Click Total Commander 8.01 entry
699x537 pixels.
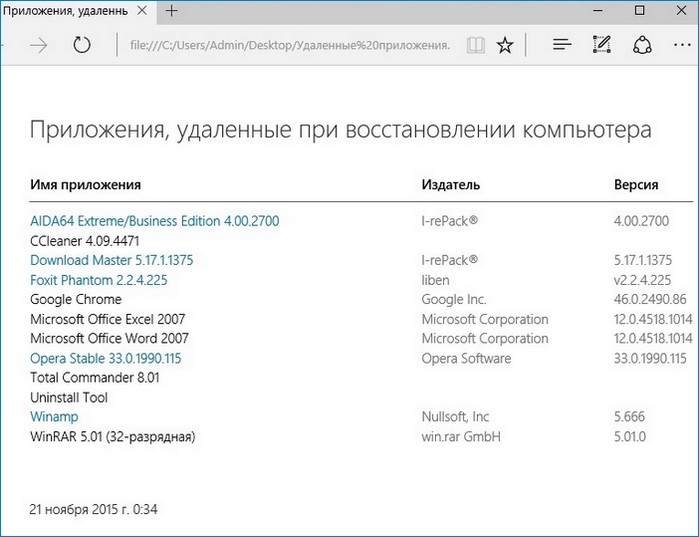95,378
